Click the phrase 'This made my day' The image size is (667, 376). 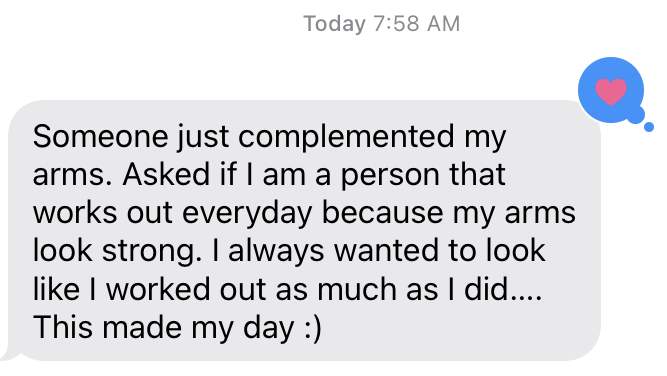[x=163, y=328]
